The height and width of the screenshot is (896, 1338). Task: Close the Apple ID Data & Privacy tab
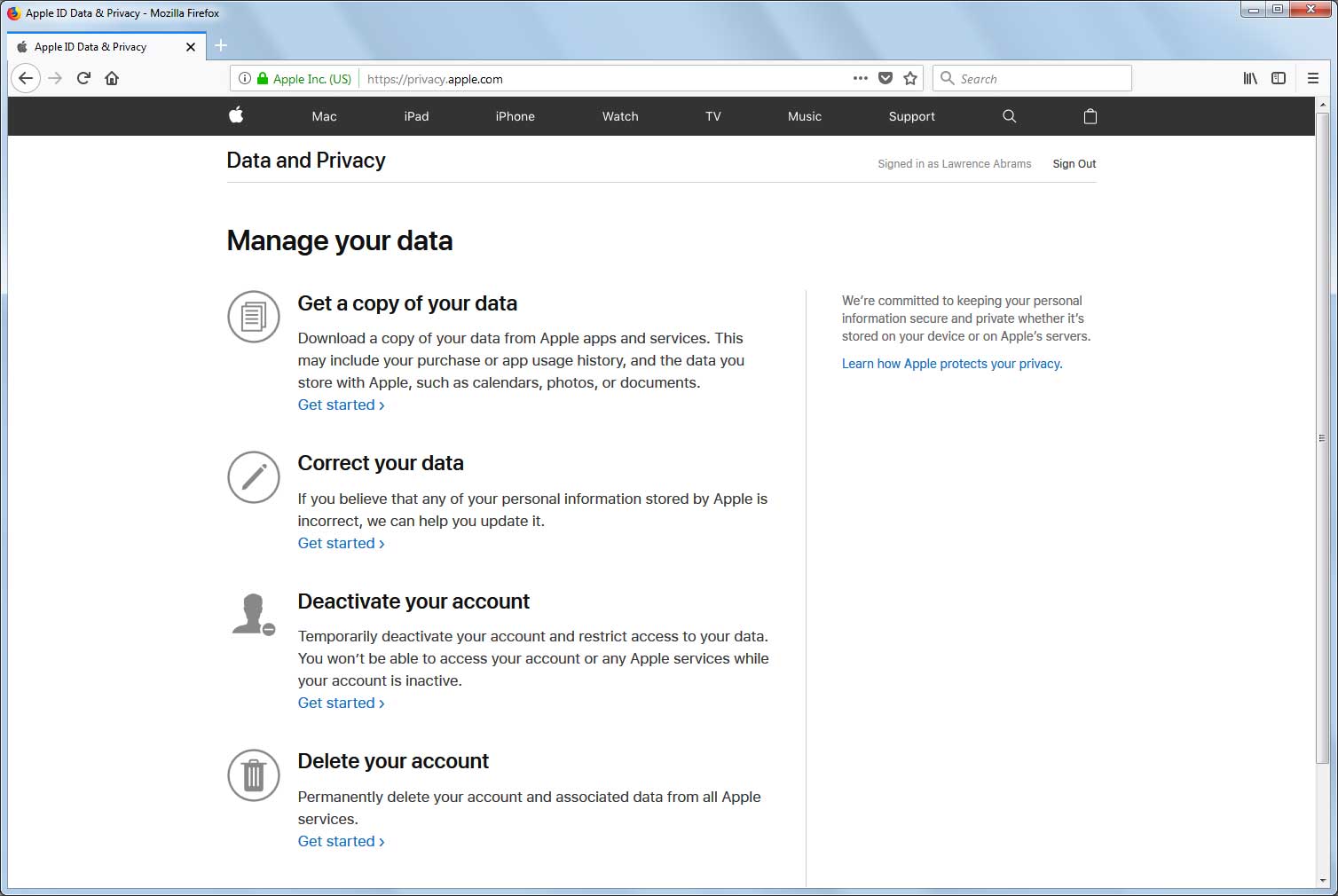click(x=190, y=47)
